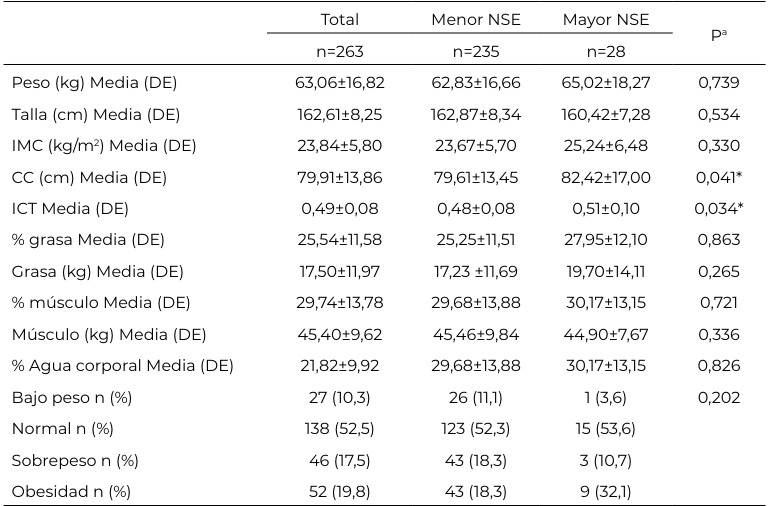Click the 'n=28' sample size cell
The height and width of the screenshot is (506, 773).
pyautogui.click(x=605, y=51)
